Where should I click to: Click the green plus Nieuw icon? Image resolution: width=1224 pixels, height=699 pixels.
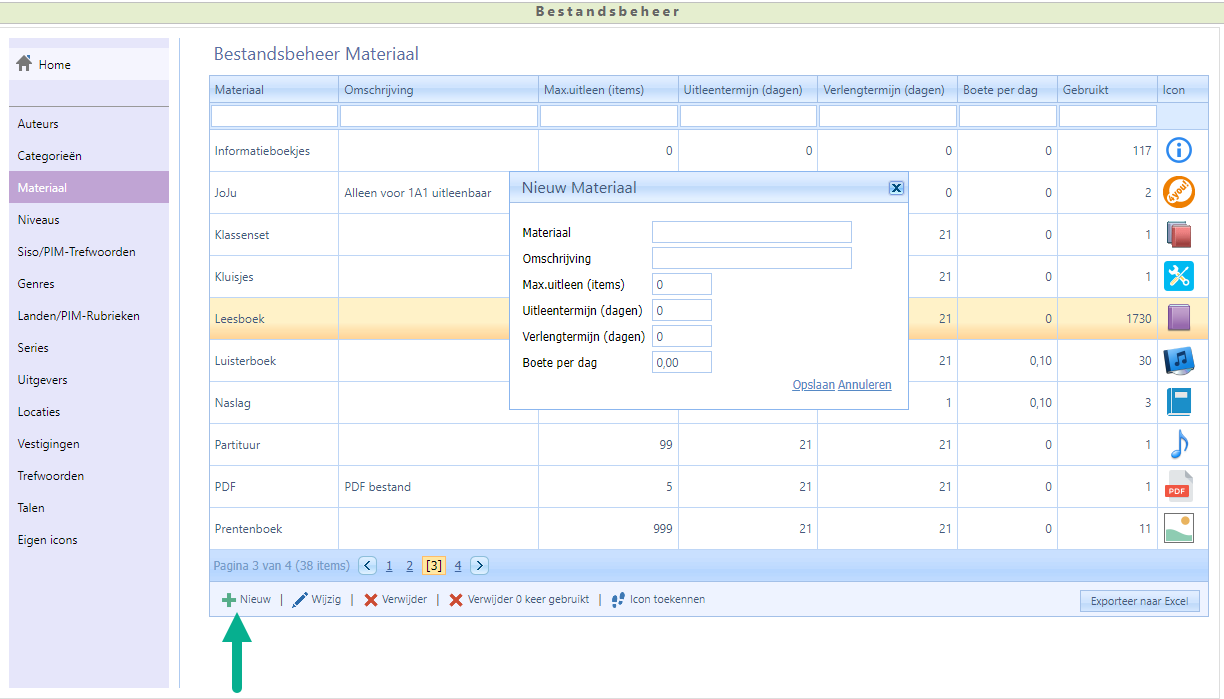point(229,600)
